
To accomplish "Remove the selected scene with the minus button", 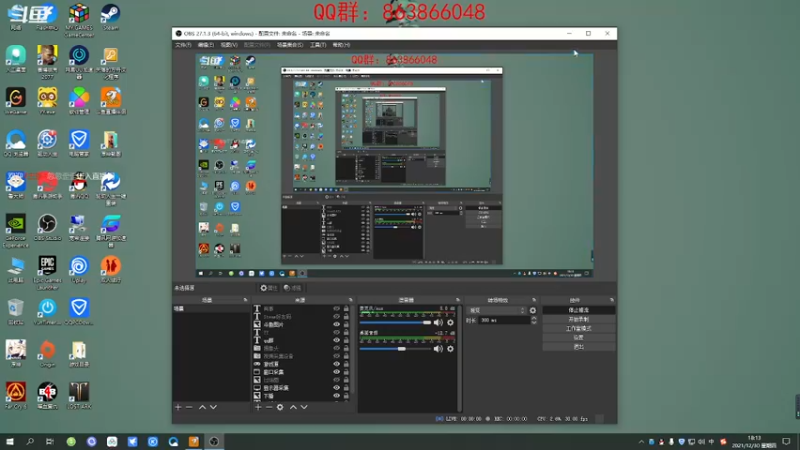I will pyautogui.click(x=189, y=407).
